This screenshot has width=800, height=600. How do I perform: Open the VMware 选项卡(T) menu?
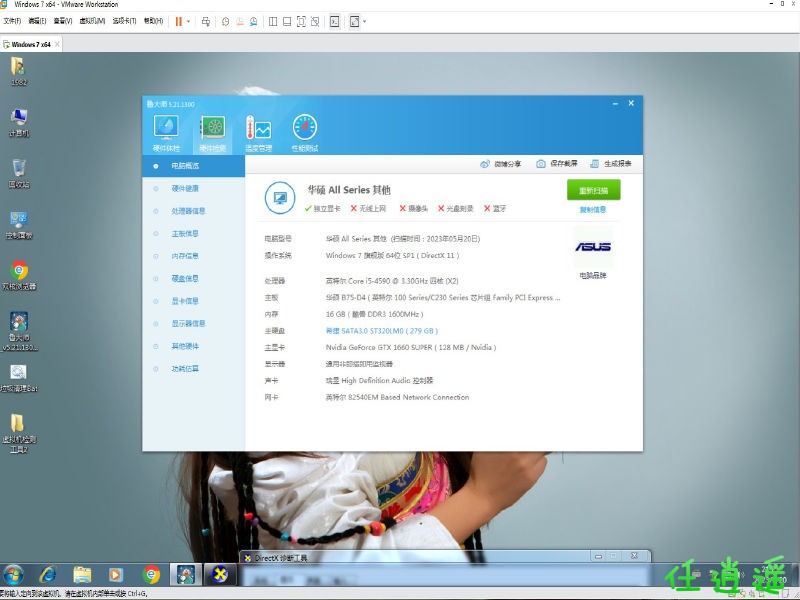coord(124,21)
